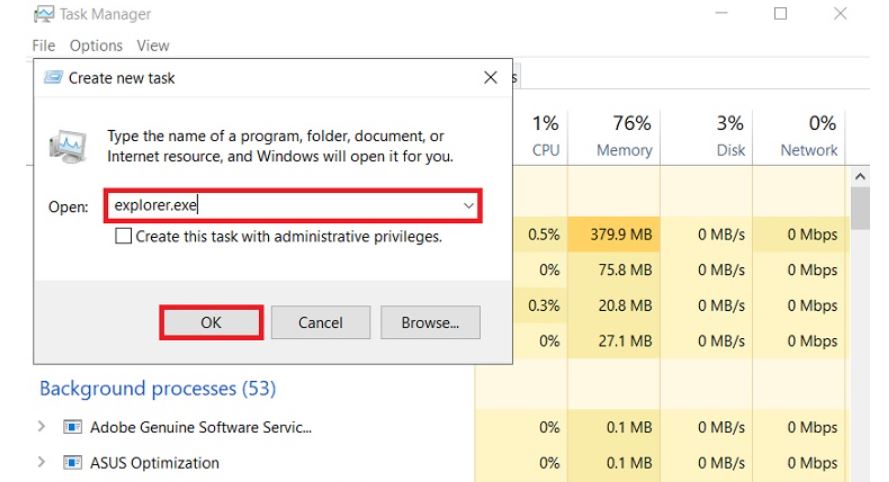Expand the Adobe Genuine Software Service row
This screenshot has width=889, height=482.
coord(42,429)
